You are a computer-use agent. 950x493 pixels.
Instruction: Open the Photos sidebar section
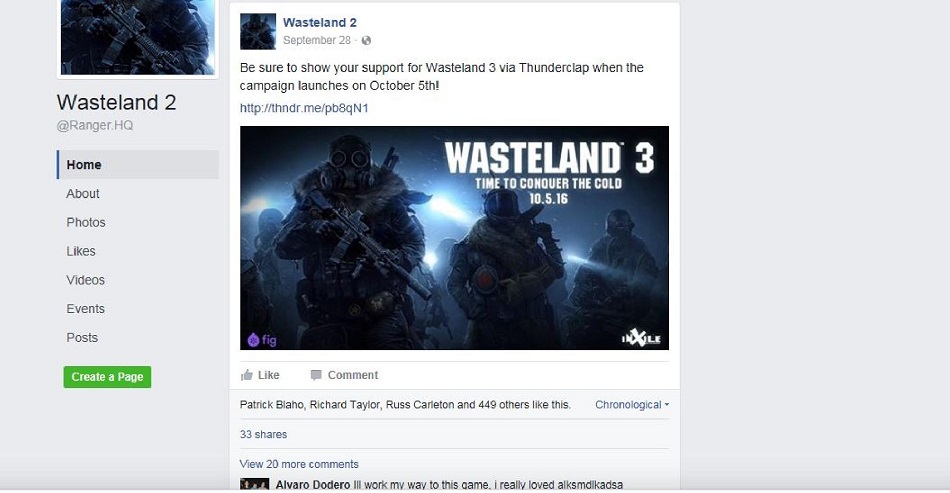tap(86, 222)
